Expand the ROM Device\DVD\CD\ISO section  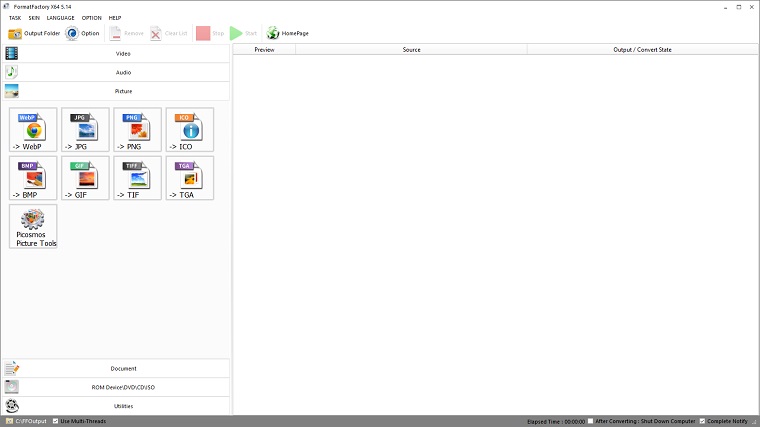click(x=116, y=387)
